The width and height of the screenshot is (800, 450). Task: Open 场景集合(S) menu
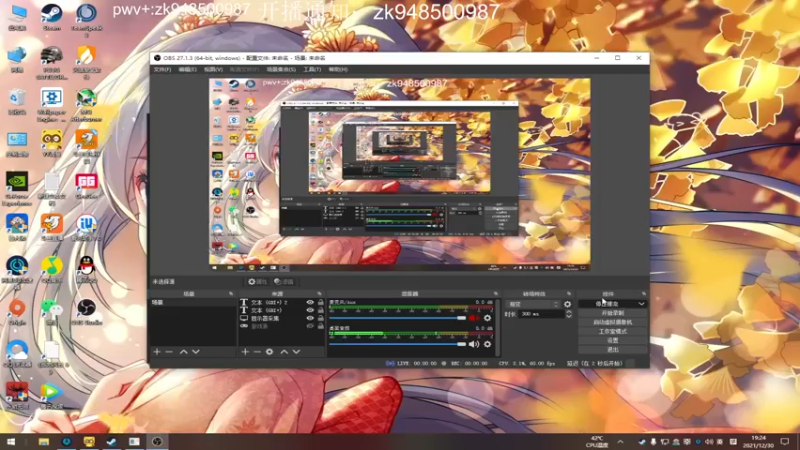[281, 69]
